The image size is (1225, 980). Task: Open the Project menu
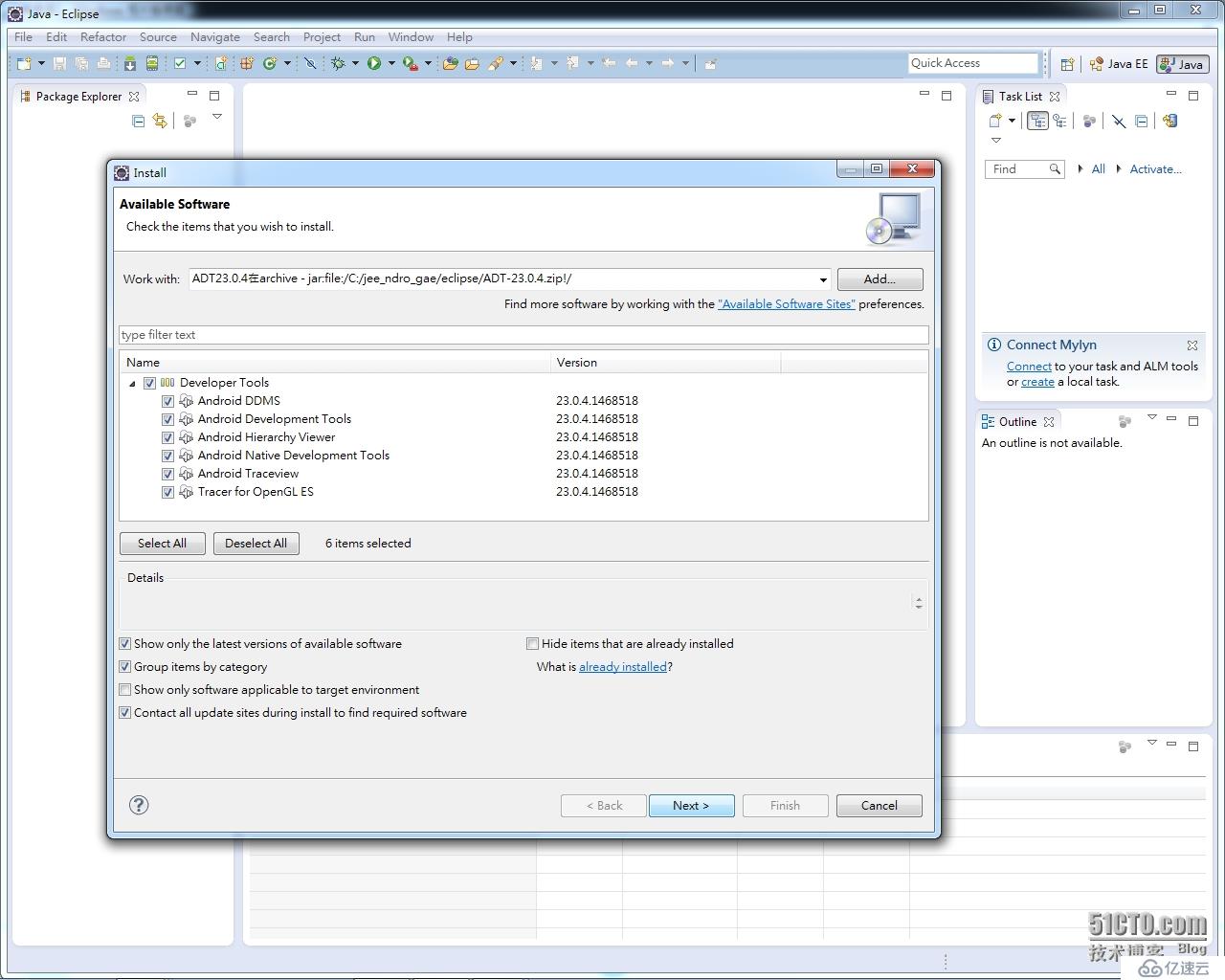coord(322,37)
